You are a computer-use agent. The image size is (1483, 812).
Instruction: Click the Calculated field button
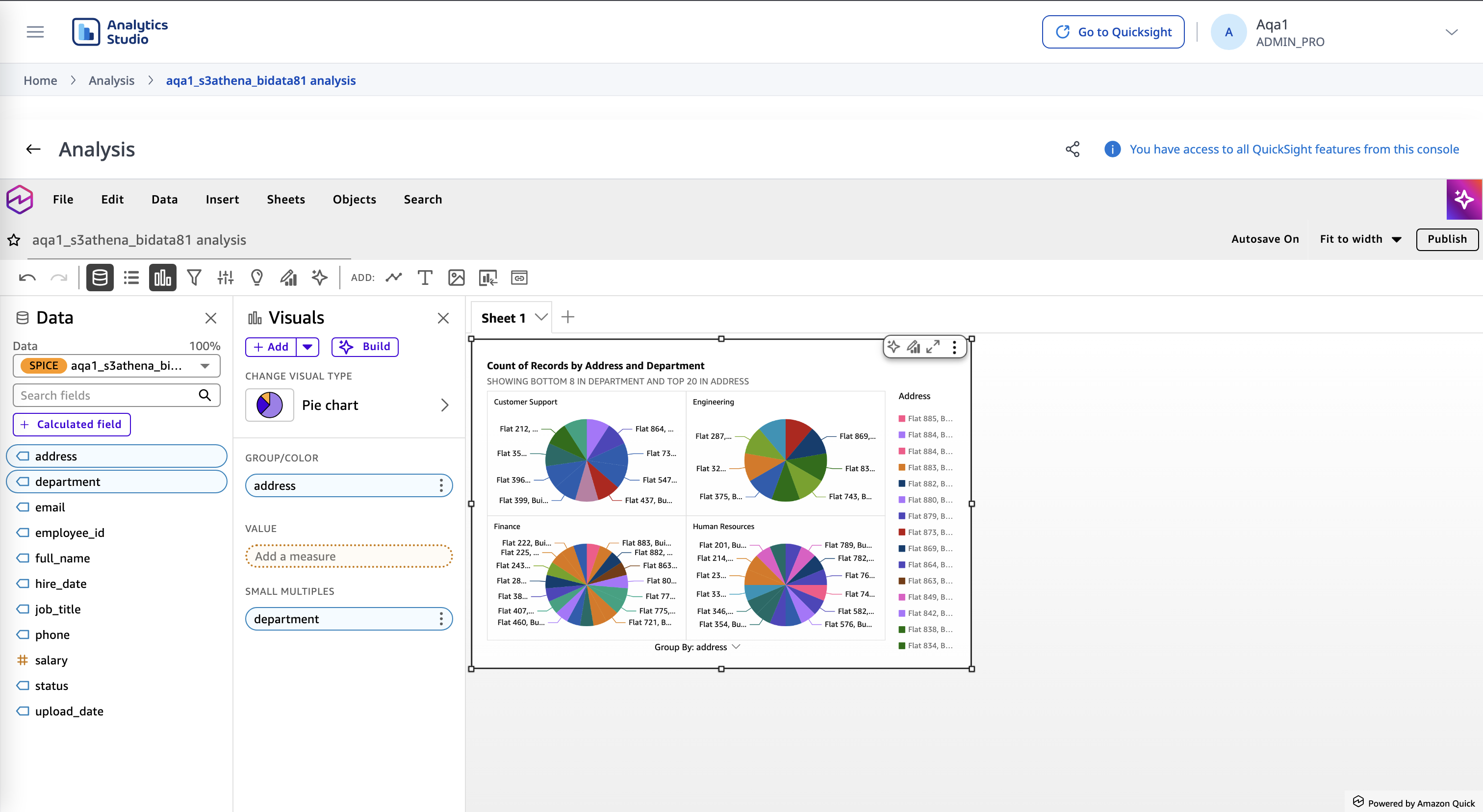pos(72,424)
